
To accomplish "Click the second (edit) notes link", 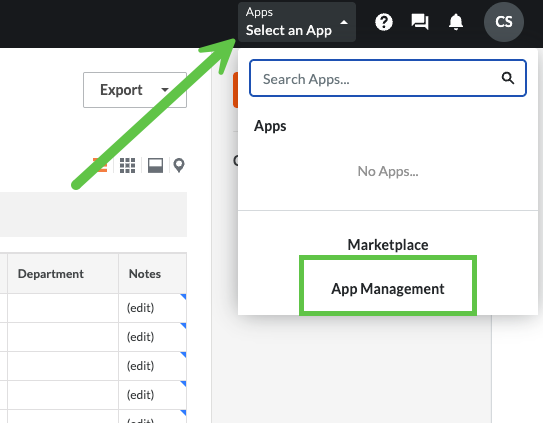I will point(140,337).
